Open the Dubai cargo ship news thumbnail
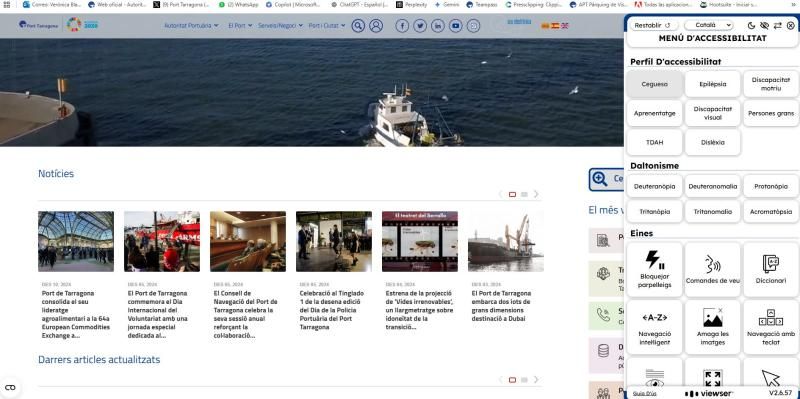This screenshot has width=800, height=399. point(506,241)
